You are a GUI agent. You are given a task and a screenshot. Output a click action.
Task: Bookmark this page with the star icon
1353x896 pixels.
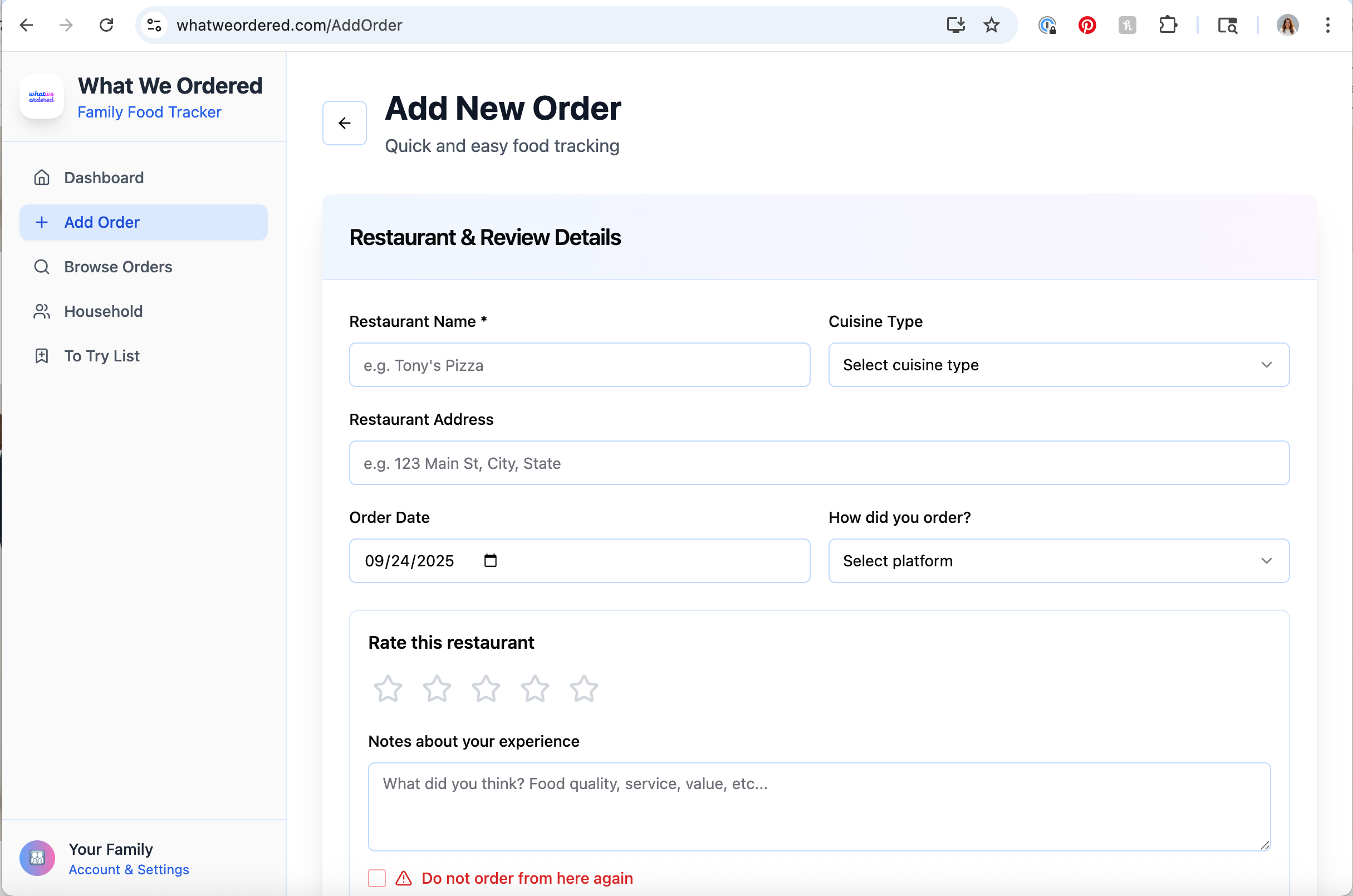tap(991, 25)
